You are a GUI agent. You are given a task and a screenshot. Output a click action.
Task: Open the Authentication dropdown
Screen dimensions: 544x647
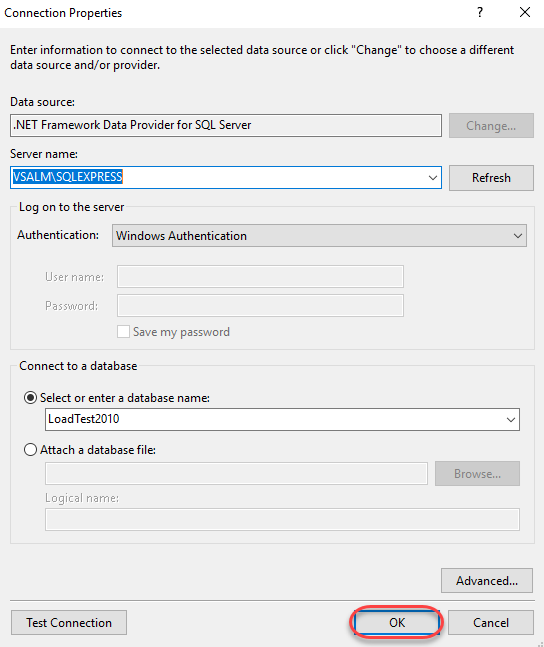pyautogui.click(x=319, y=236)
